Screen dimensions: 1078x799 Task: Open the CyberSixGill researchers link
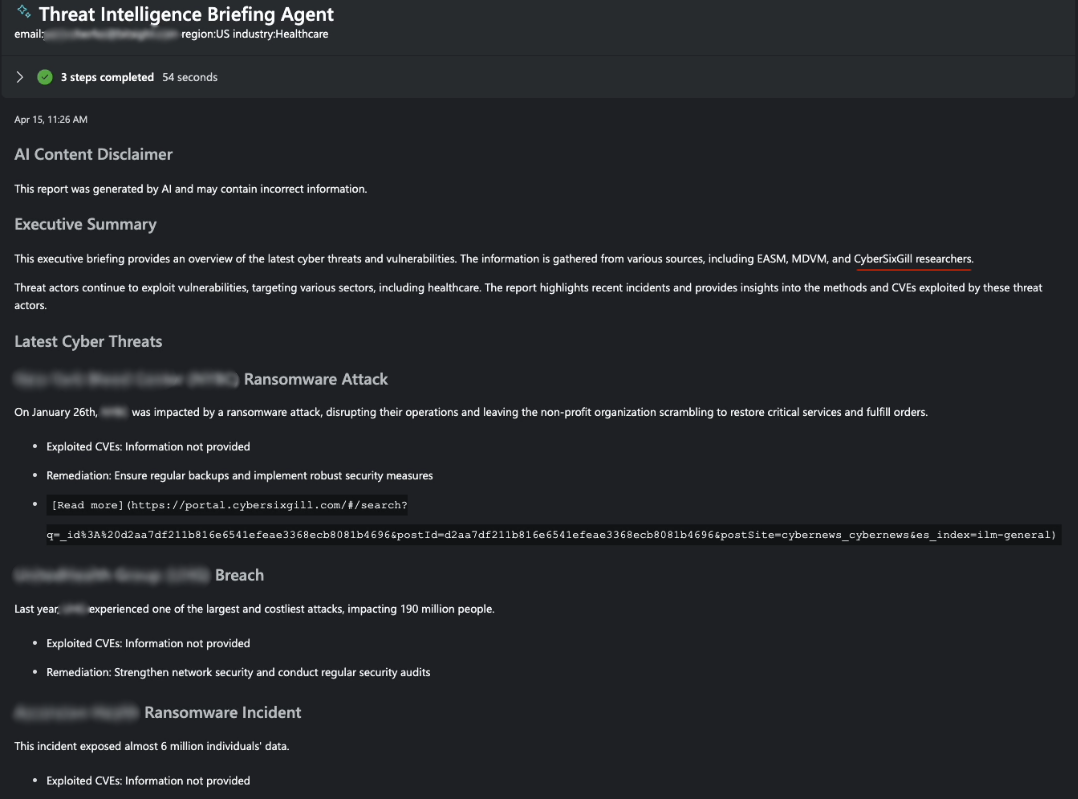point(911,258)
